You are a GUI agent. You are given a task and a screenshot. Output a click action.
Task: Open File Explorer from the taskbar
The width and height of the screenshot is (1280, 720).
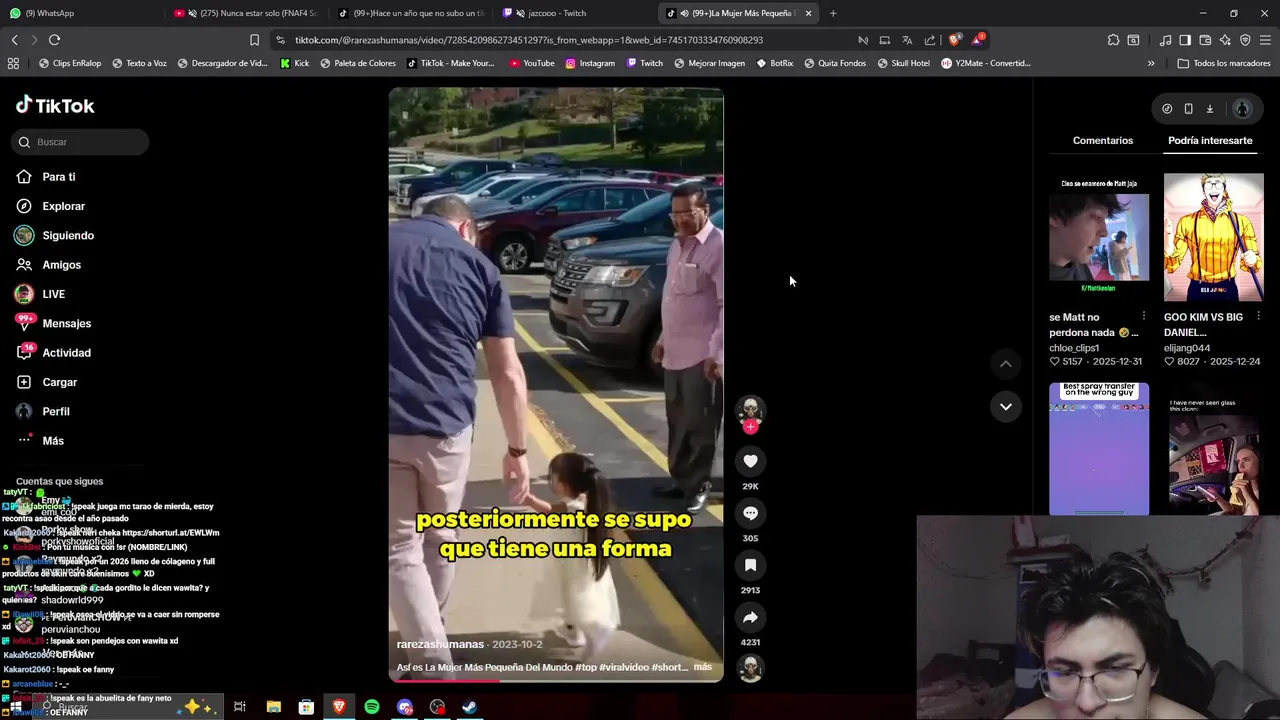[273, 707]
